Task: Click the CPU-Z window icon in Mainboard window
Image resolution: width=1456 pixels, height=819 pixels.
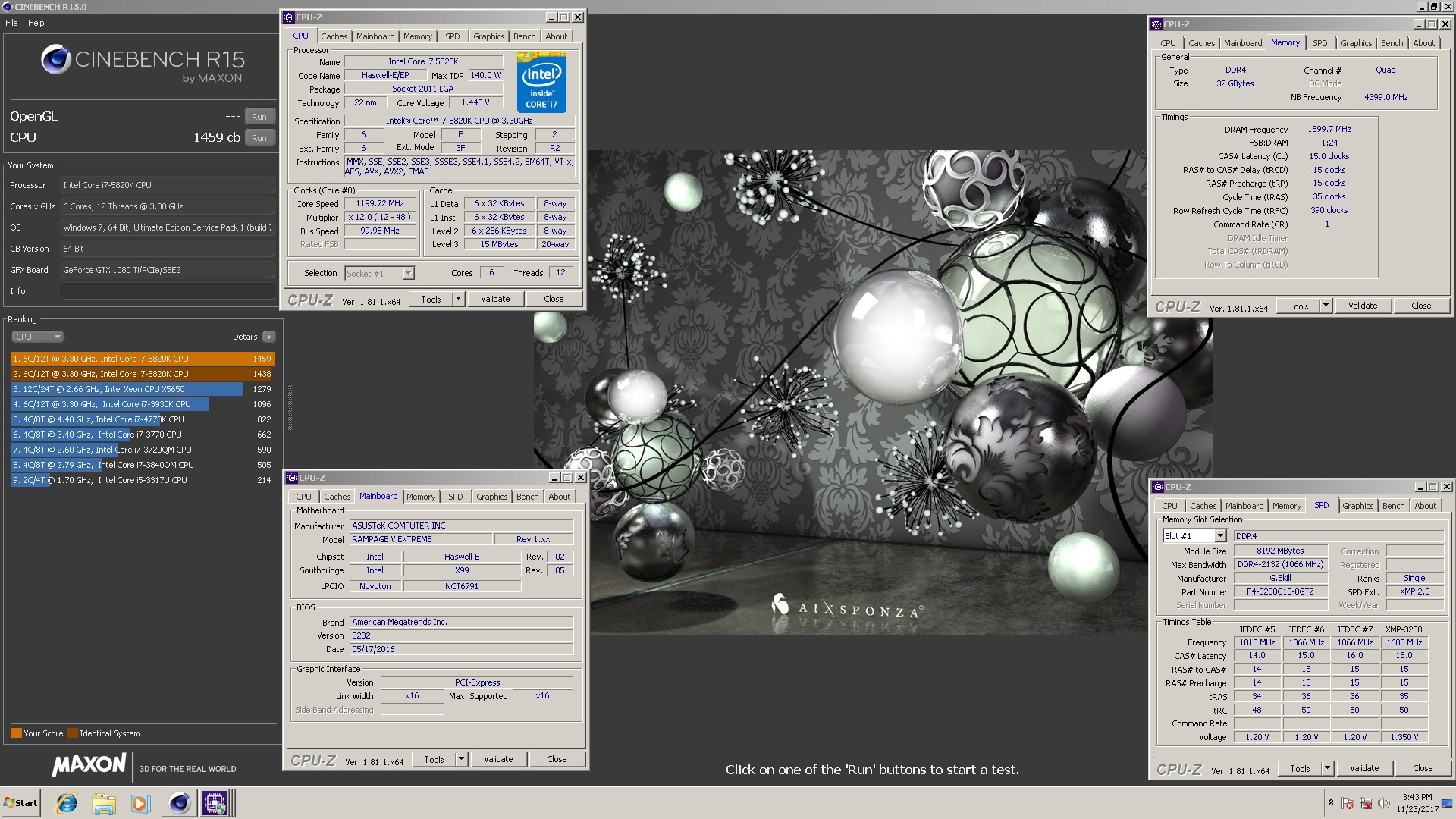Action: coord(292,478)
